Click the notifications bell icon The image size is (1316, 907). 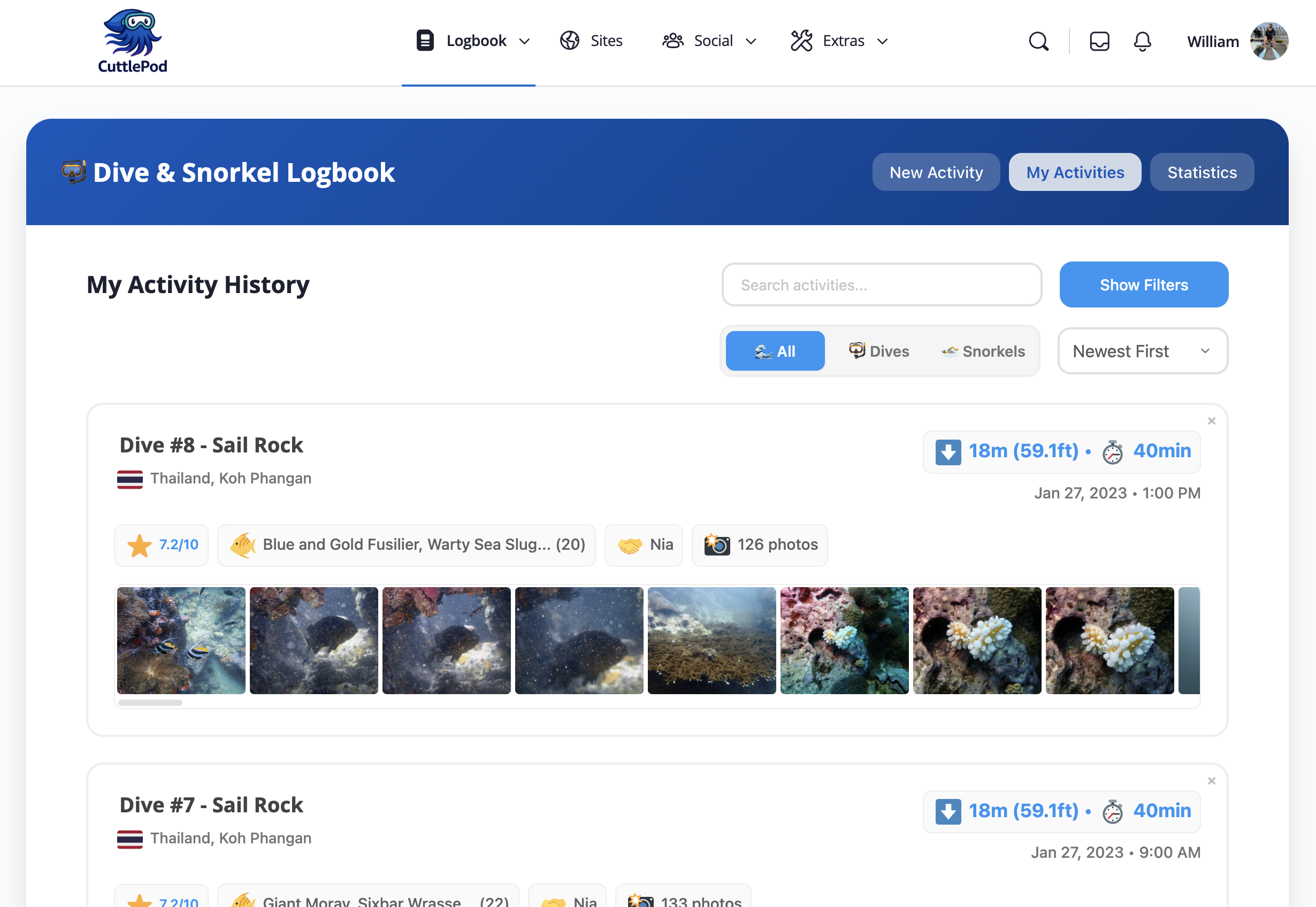tap(1142, 42)
